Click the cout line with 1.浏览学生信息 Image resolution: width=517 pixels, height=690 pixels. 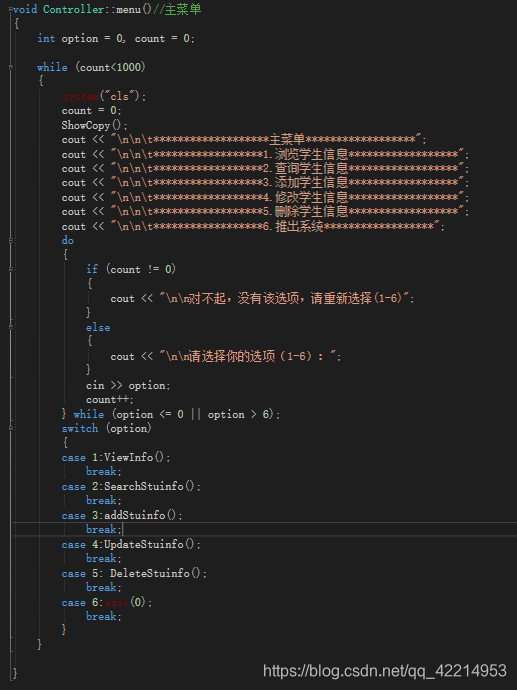265,154
